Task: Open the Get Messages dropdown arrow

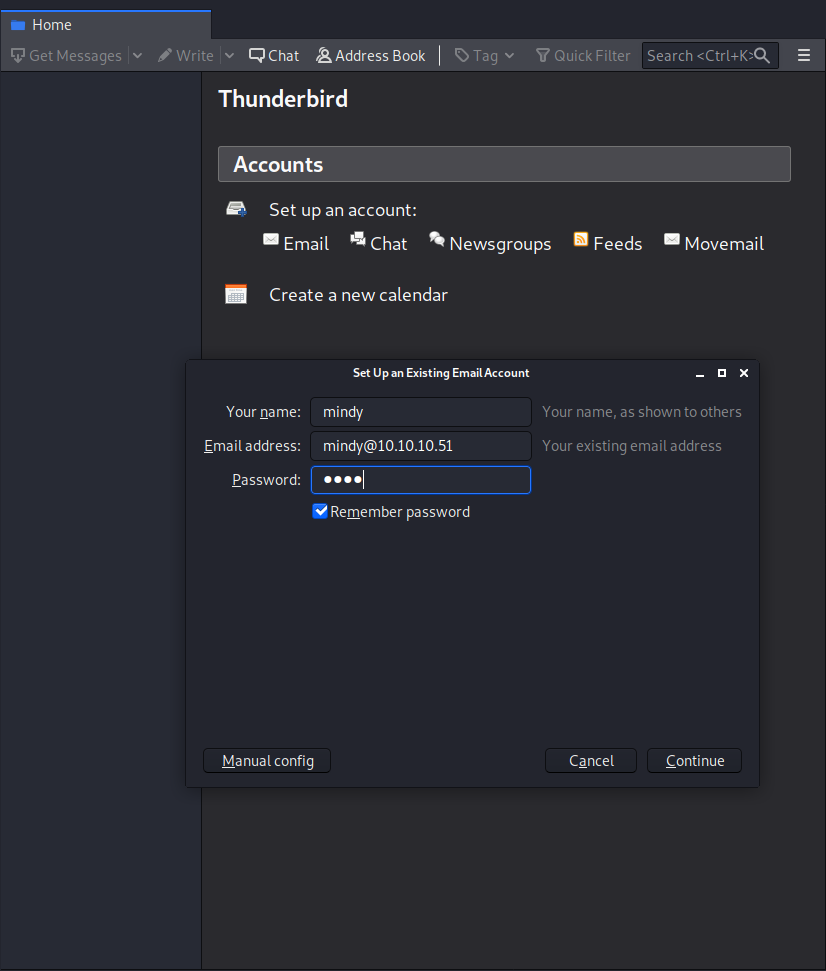Action: 137,56
